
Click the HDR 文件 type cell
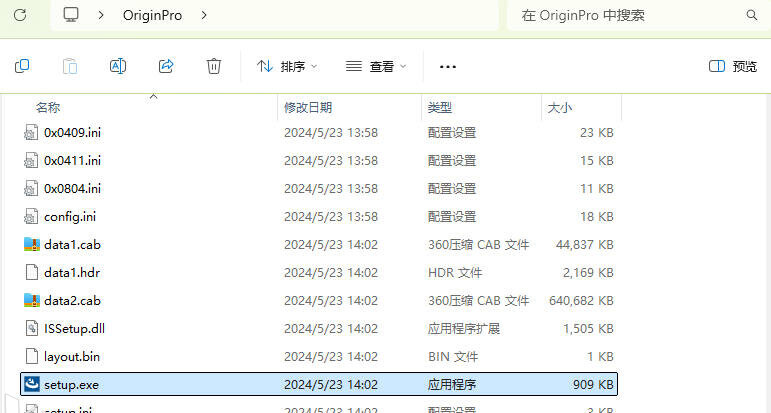(x=455, y=273)
